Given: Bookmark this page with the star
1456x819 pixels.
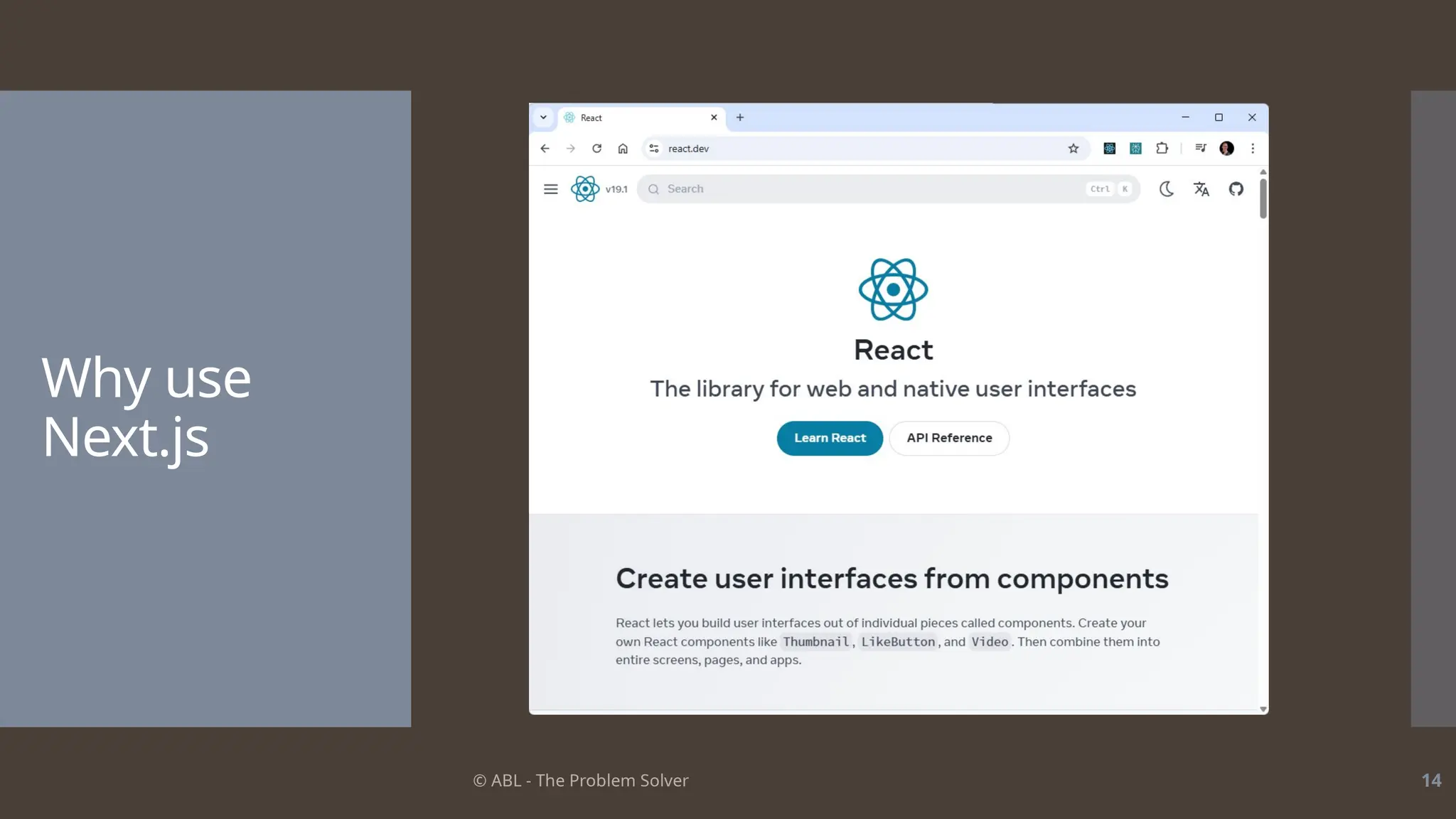Looking at the screenshot, I should click(1074, 149).
